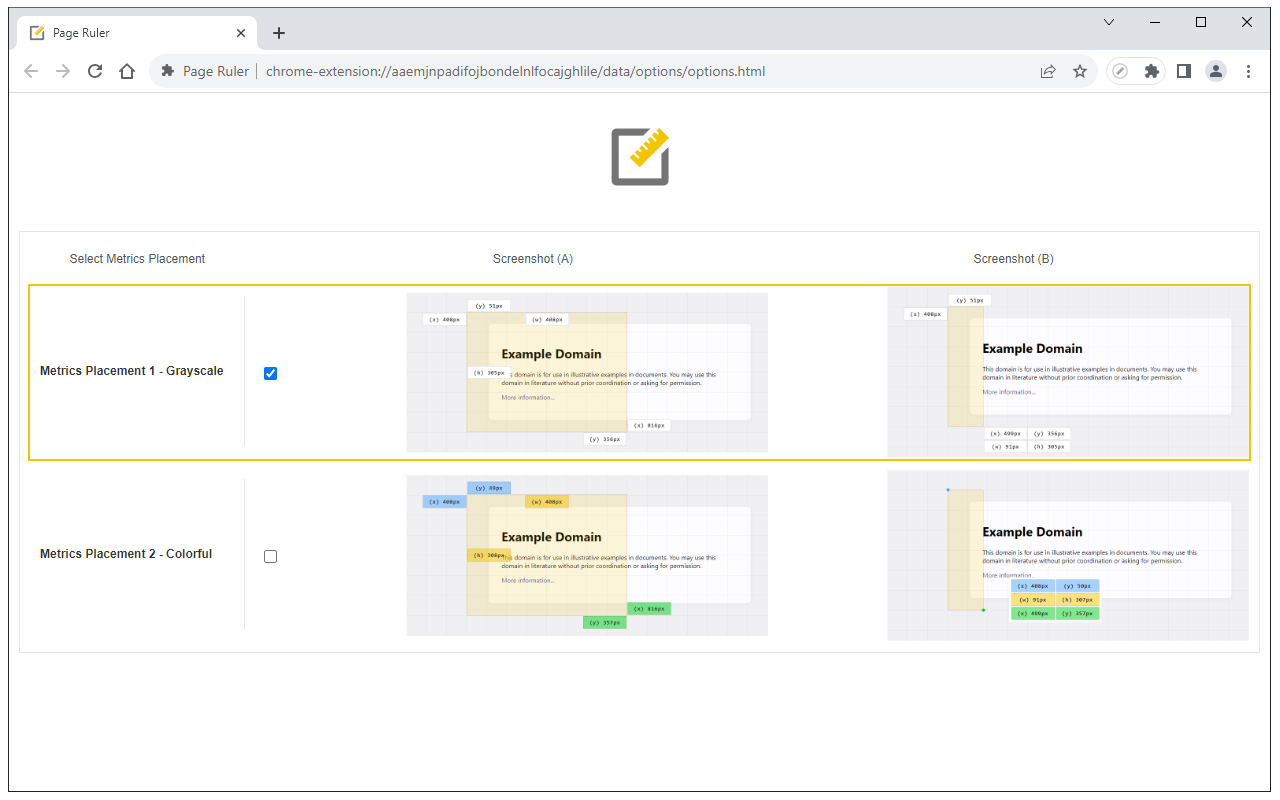Image resolution: width=1280 pixels, height=800 pixels.
Task: Open the Extensions puzzle icon
Action: point(1152,71)
